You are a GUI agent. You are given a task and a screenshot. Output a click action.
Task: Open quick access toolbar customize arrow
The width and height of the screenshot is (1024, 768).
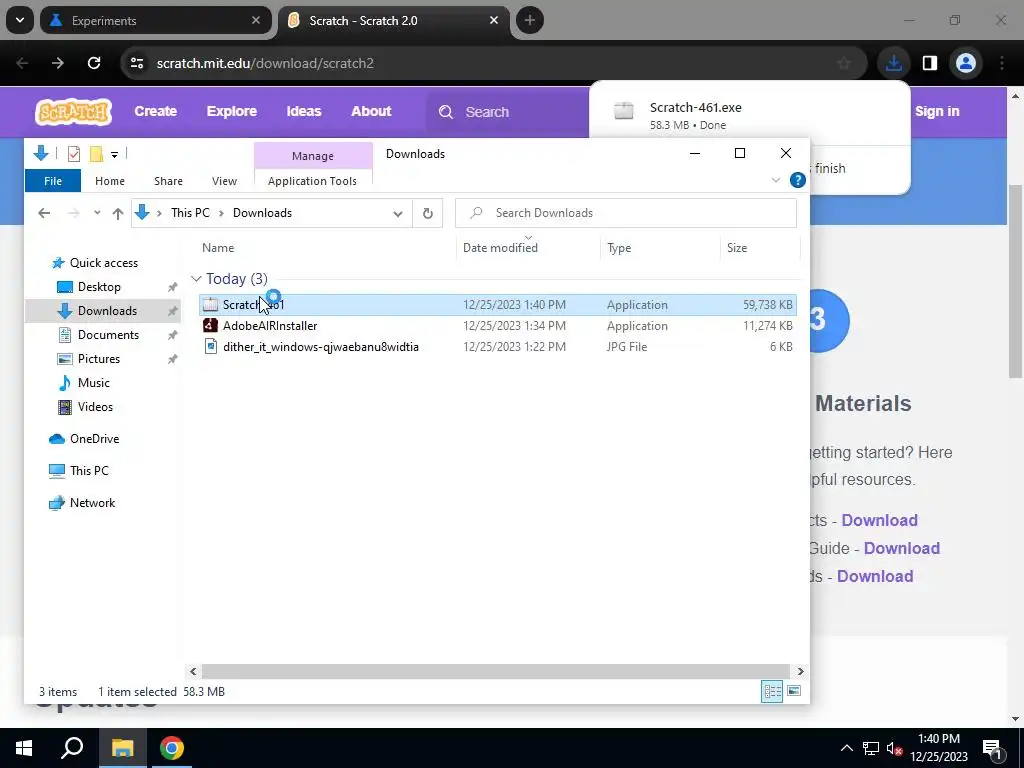tap(114, 155)
